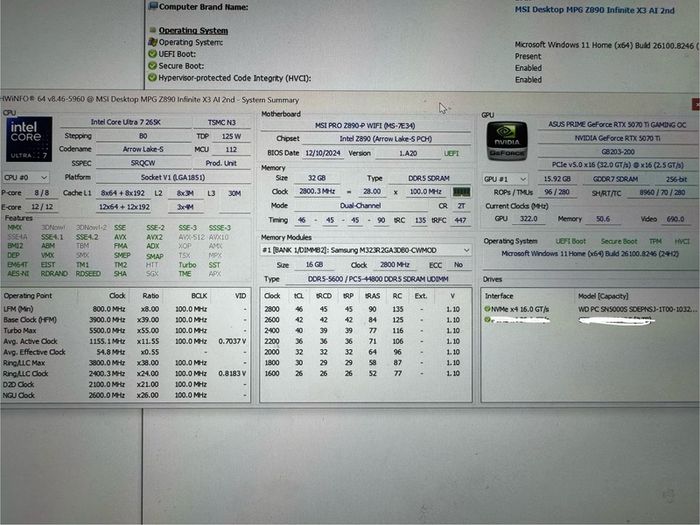Click the GPU clock 322.0 value
The width and height of the screenshot is (700, 525).
coord(528,219)
